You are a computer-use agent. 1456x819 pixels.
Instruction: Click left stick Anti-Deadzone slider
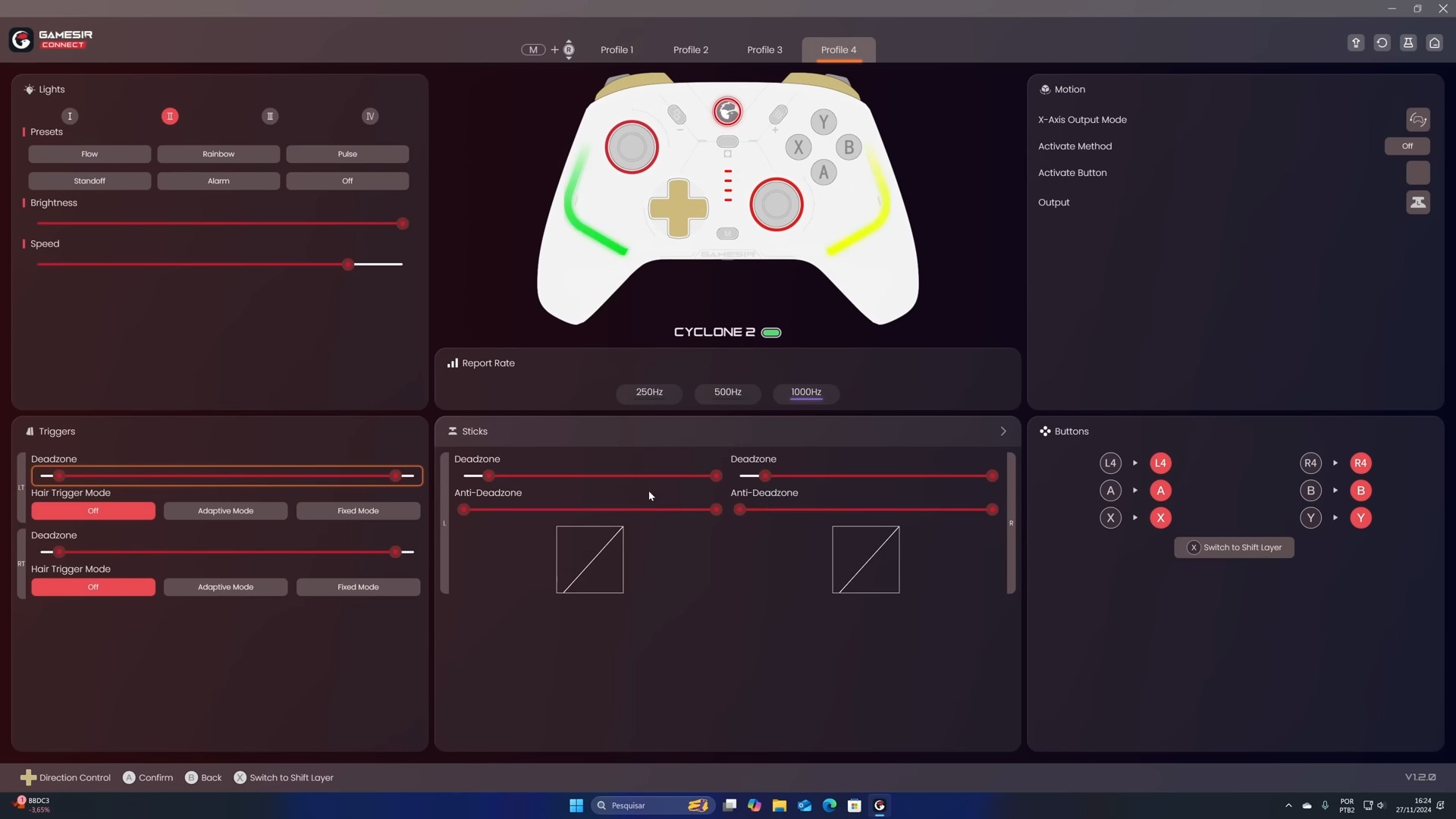[x=589, y=510]
